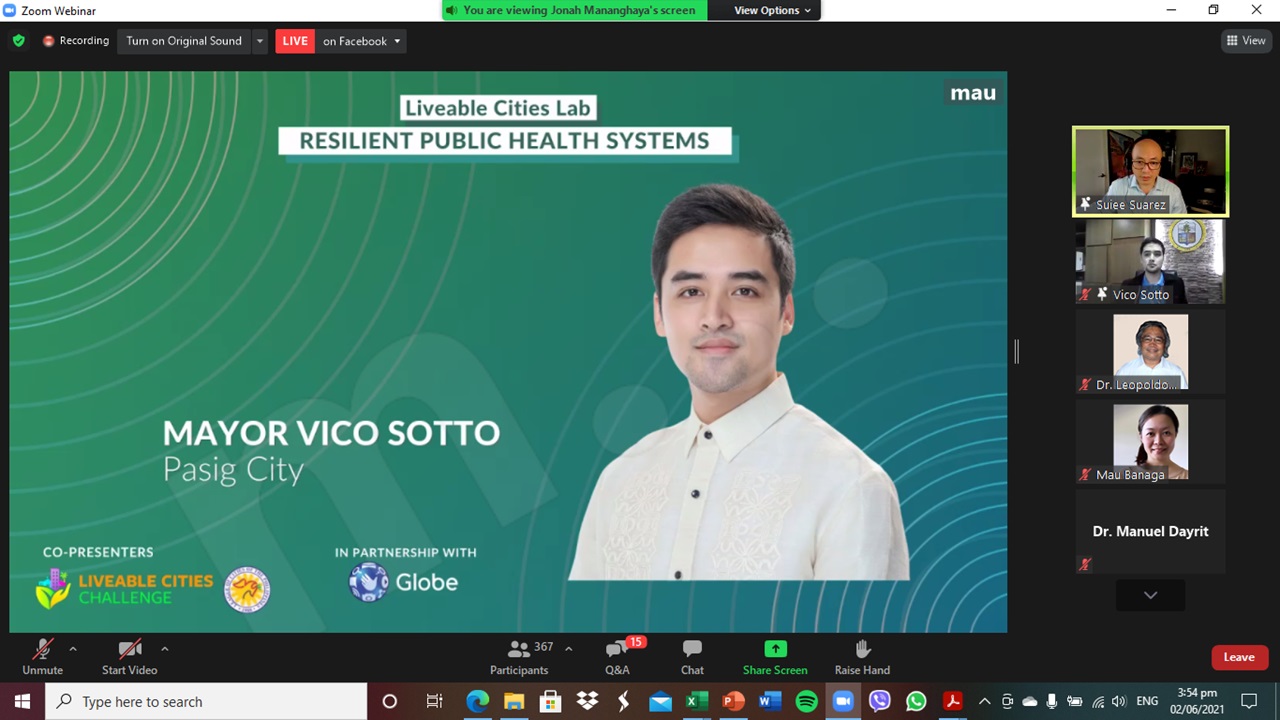Click 'RESILIENT PUBLIC HEALTH SYSTEMS' slide title
1280x720 pixels.
tap(504, 141)
